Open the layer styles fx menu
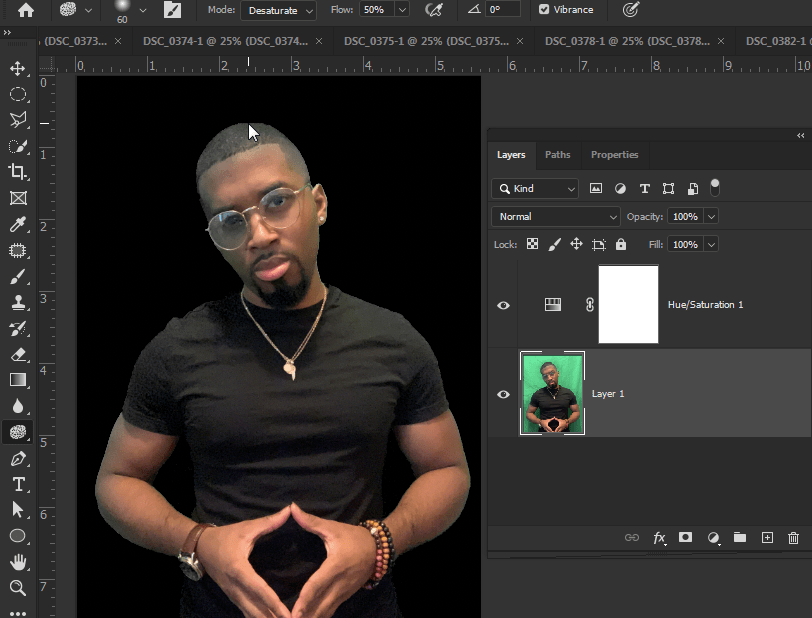 (x=659, y=538)
